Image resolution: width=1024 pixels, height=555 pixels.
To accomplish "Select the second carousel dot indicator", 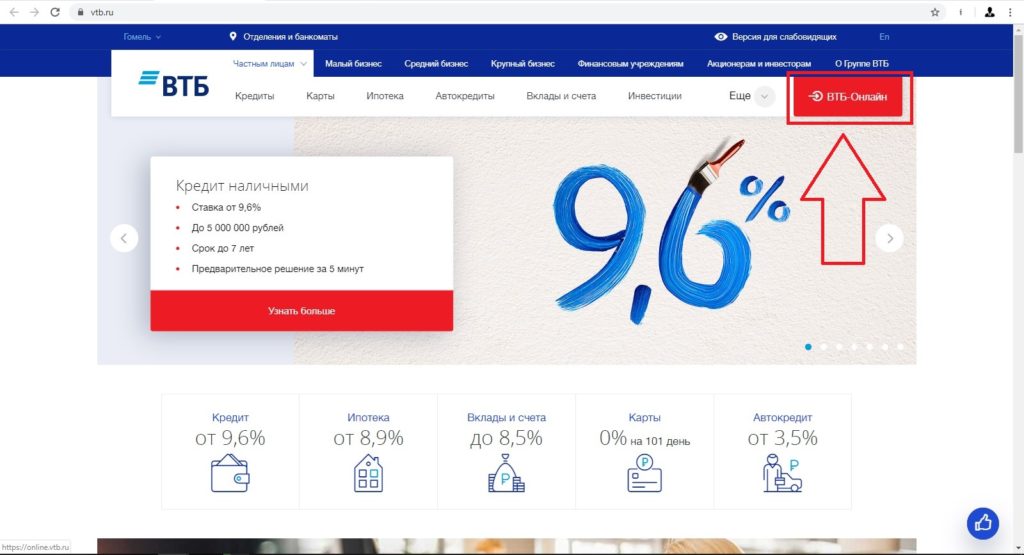I will point(824,347).
